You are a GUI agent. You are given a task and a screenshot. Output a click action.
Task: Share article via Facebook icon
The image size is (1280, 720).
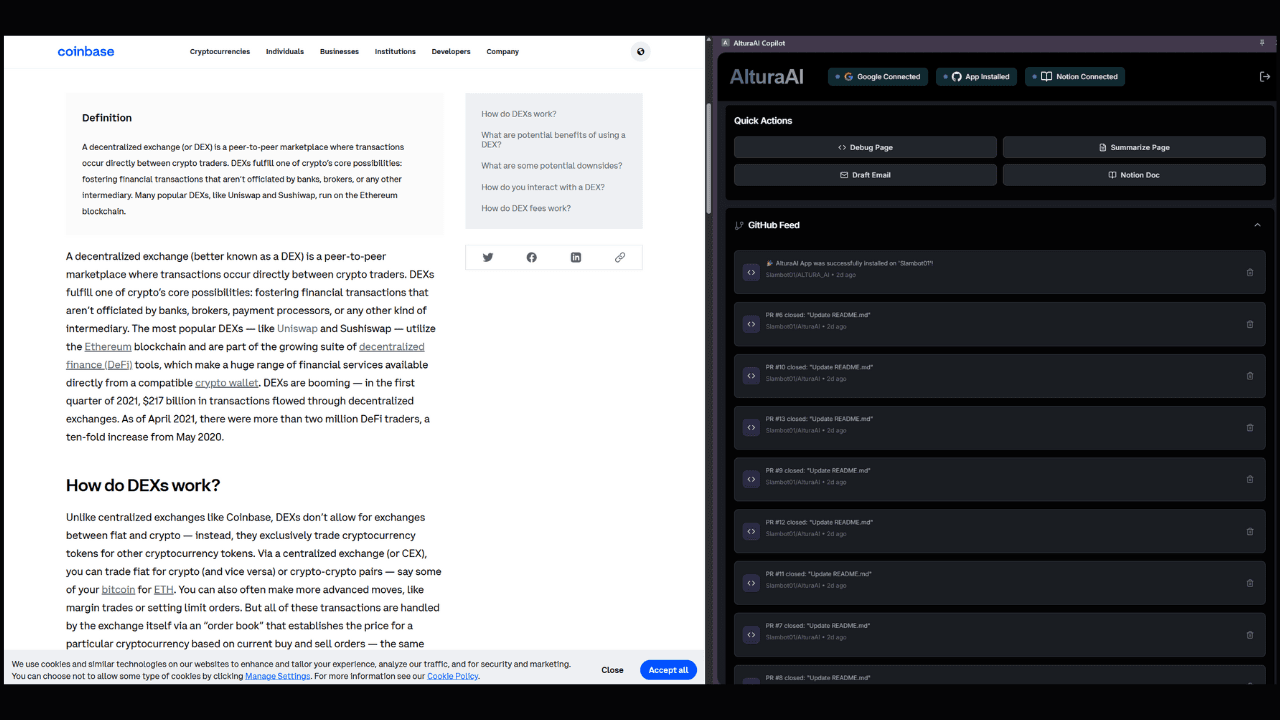pos(532,257)
